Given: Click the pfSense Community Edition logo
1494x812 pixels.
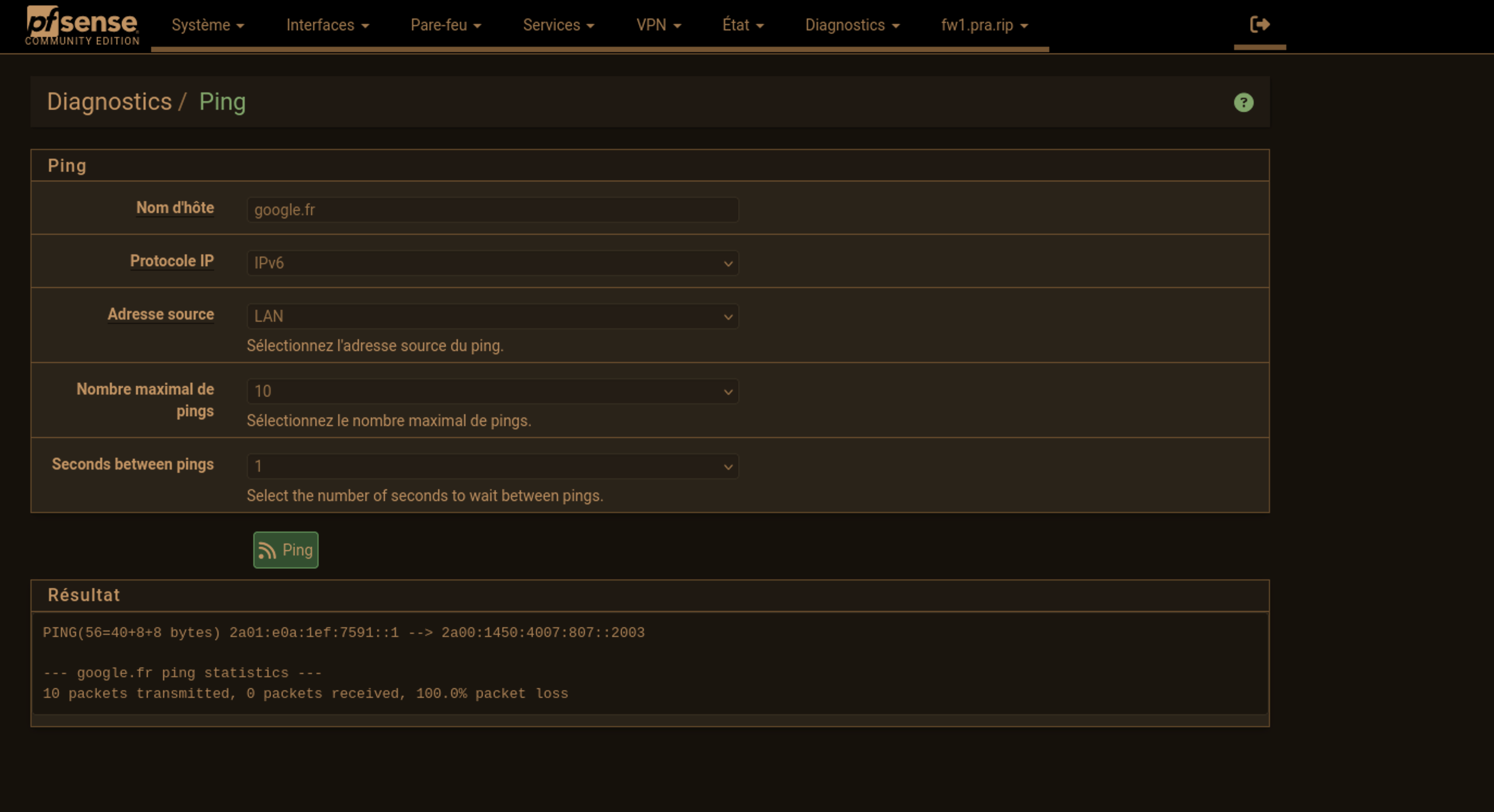Looking at the screenshot, I should click(x=82, y=26).
